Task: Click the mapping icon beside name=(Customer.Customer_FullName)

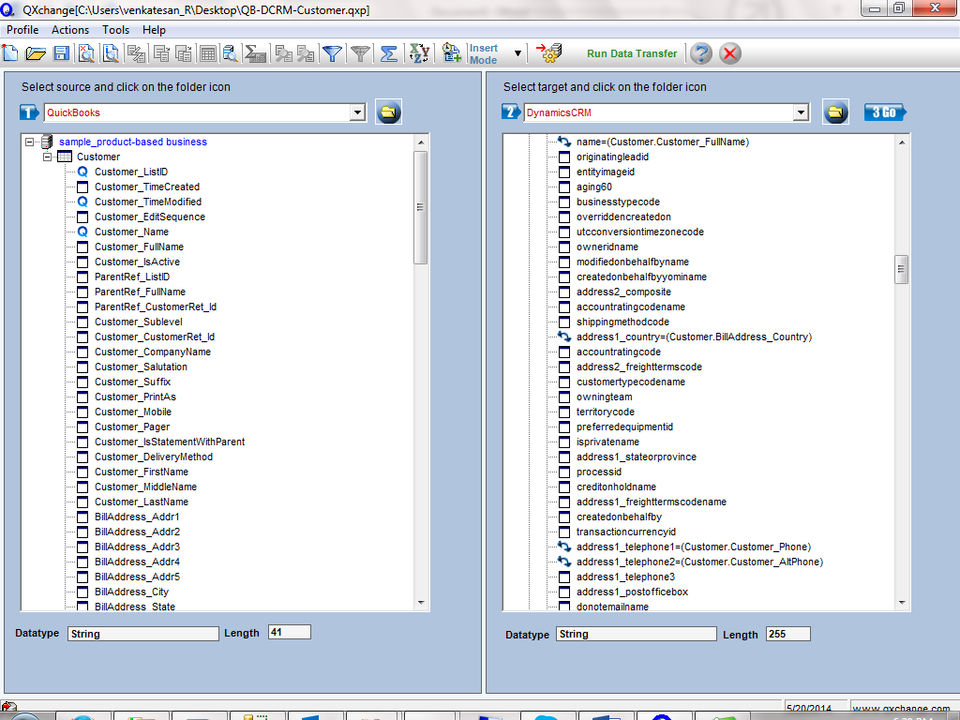Action: [564, 142]
